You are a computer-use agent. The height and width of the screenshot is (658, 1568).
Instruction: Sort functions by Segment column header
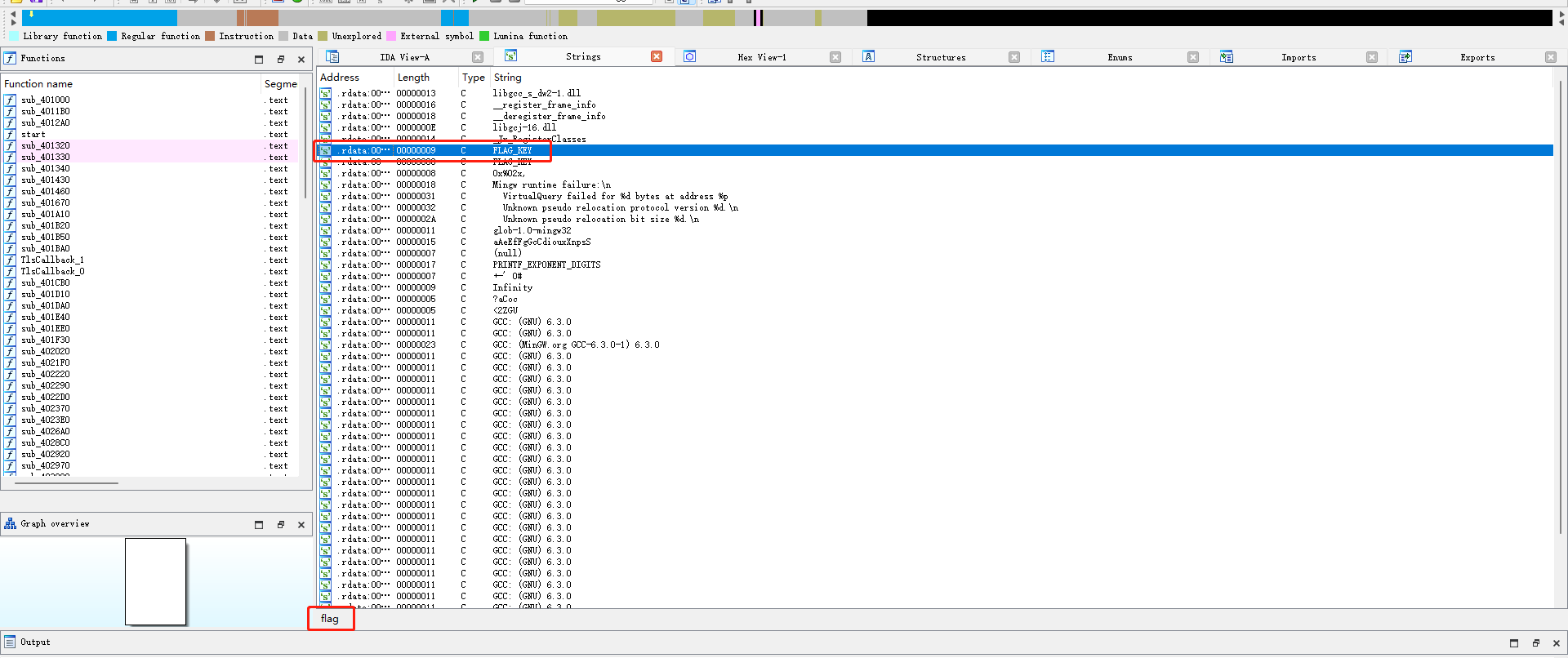[x=281, y=83]
